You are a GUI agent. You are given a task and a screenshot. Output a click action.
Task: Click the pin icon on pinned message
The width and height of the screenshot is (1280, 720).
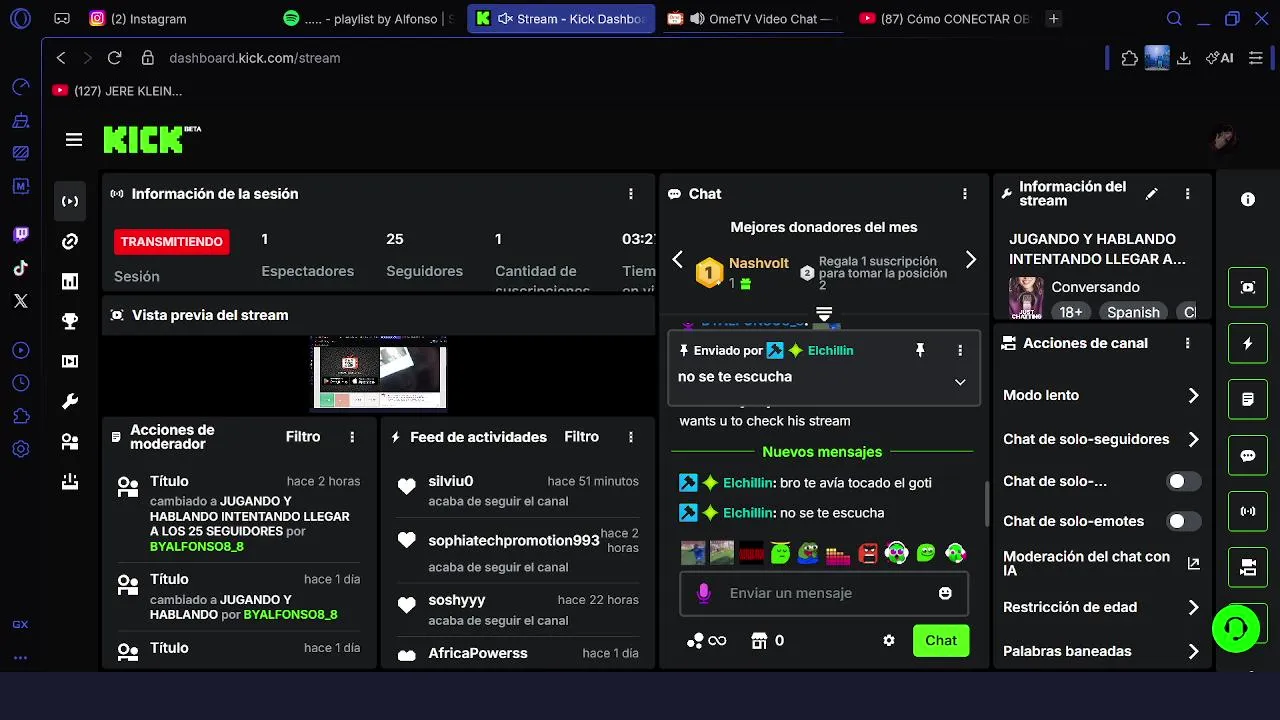920,350
